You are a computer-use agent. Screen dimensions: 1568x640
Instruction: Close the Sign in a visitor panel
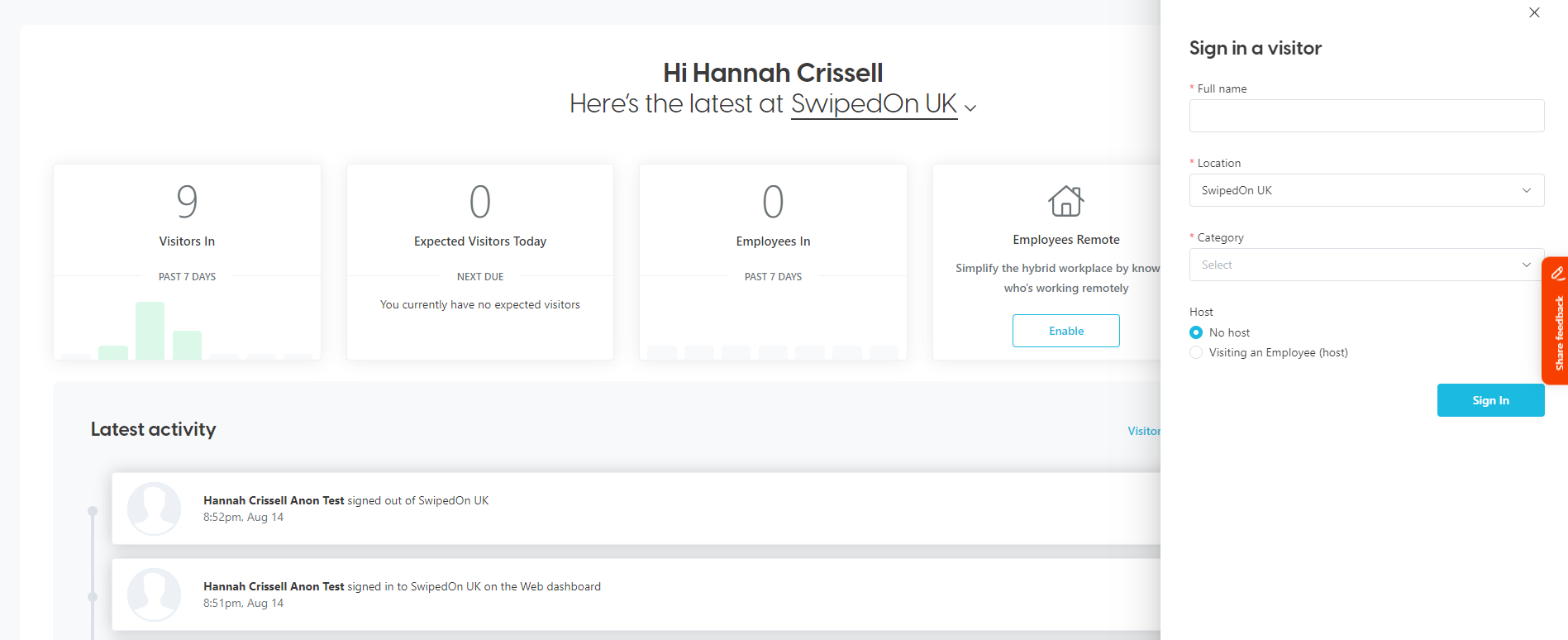tap(1534, 12)
